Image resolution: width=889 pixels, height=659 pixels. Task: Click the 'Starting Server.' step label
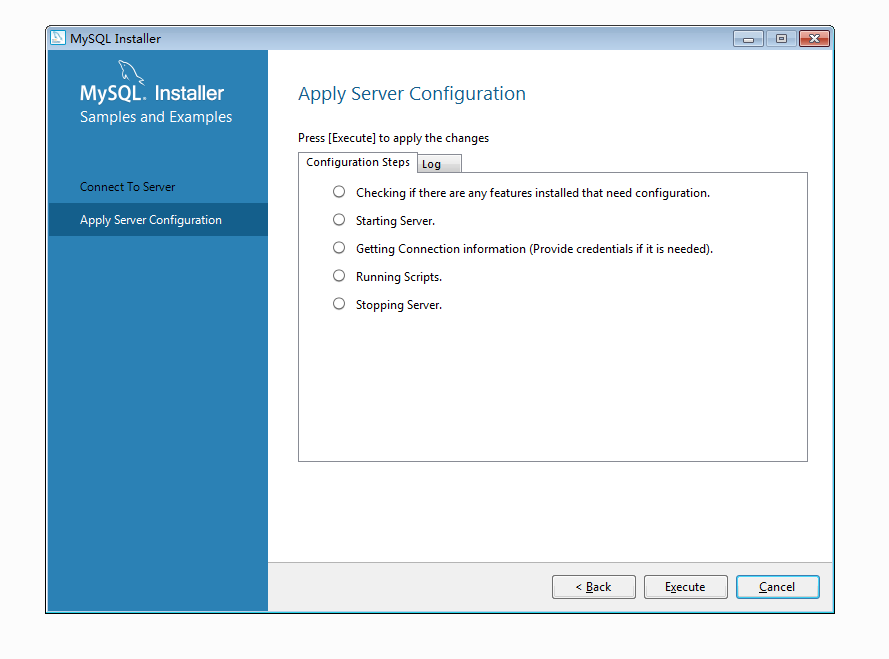[395, 221]
